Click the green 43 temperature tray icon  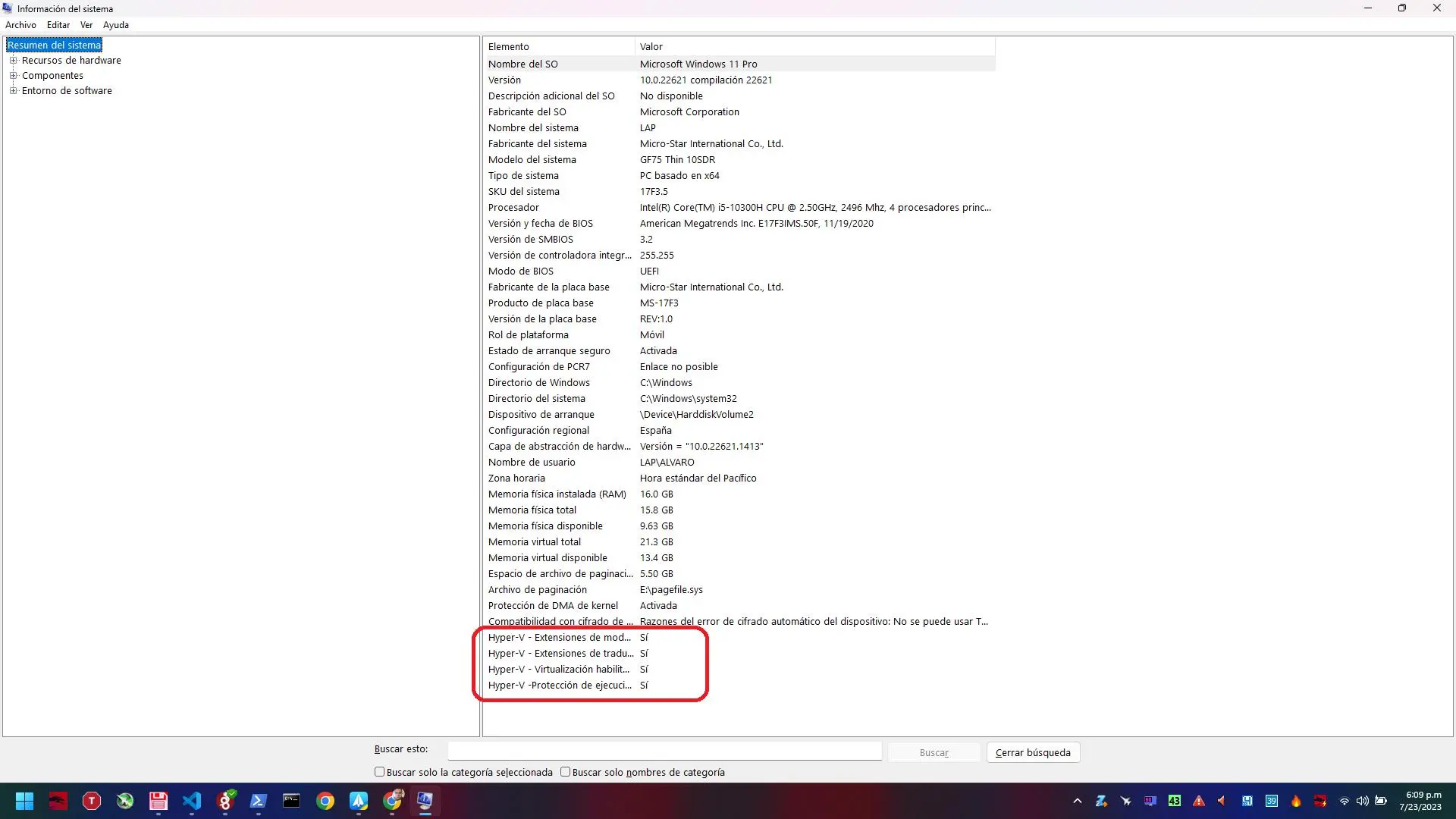pyautogui.click(x=1175, y=801)
